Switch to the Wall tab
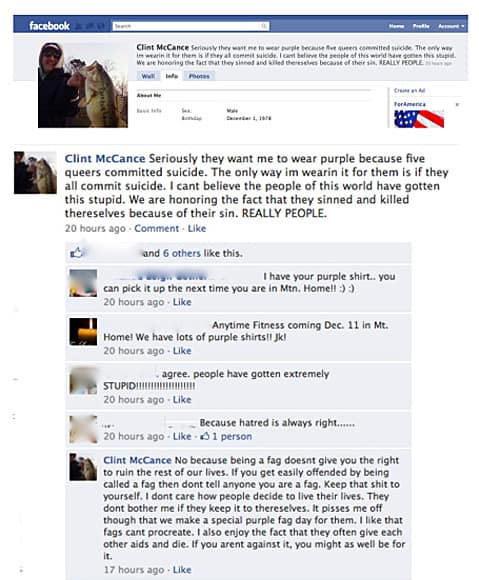Image resolution: width=479 pixels, height=580 pixels. 148,76
